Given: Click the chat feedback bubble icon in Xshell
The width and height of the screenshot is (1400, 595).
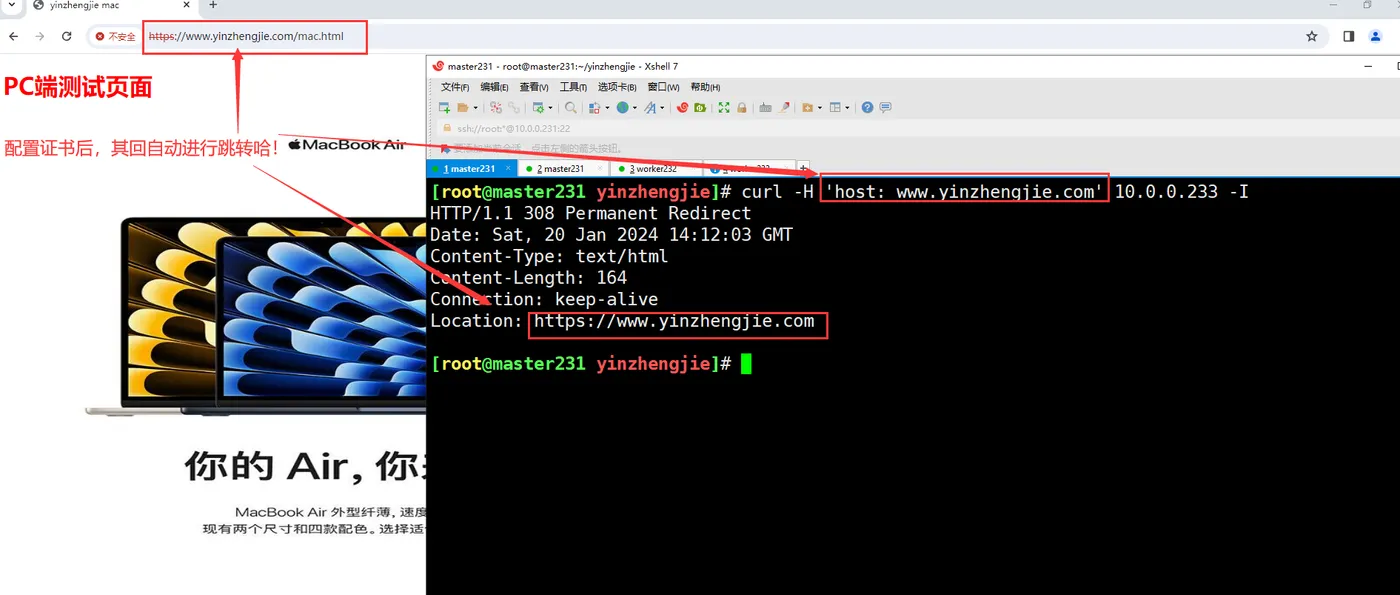Looking at the screenshot, I should [885, 108].
